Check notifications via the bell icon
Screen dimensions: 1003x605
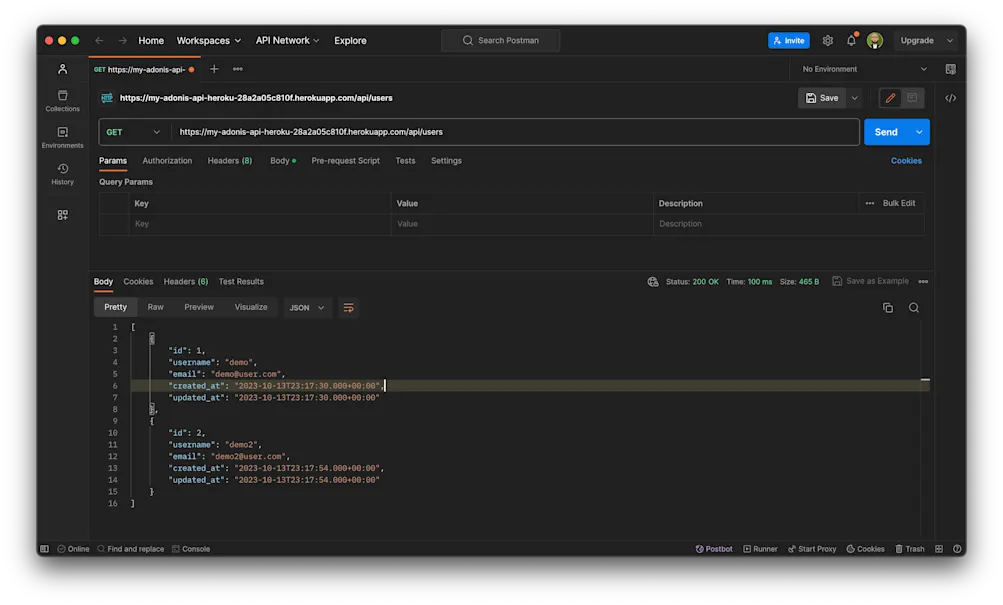[850, 40]
